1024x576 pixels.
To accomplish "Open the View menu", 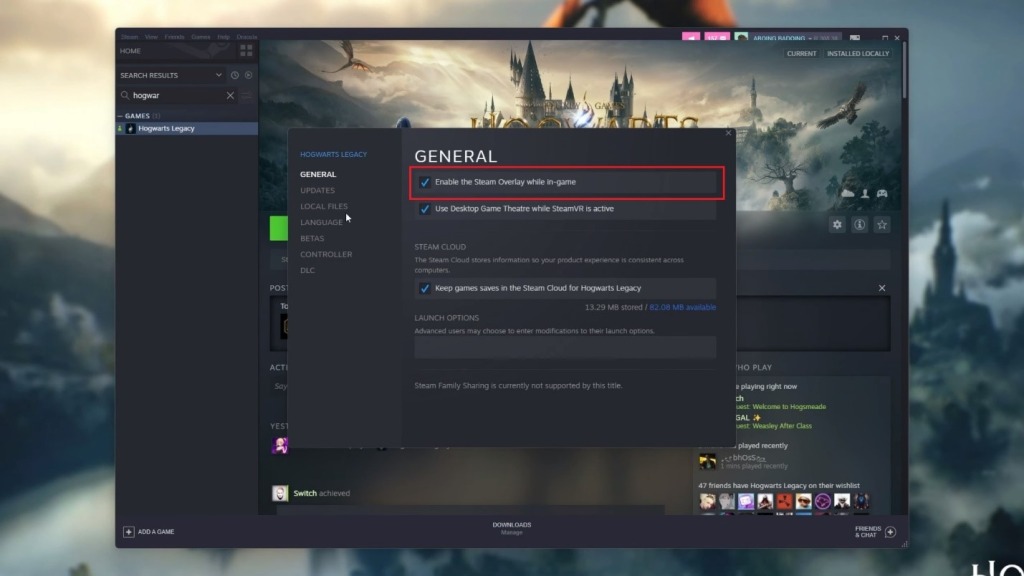I will point(152,37).
